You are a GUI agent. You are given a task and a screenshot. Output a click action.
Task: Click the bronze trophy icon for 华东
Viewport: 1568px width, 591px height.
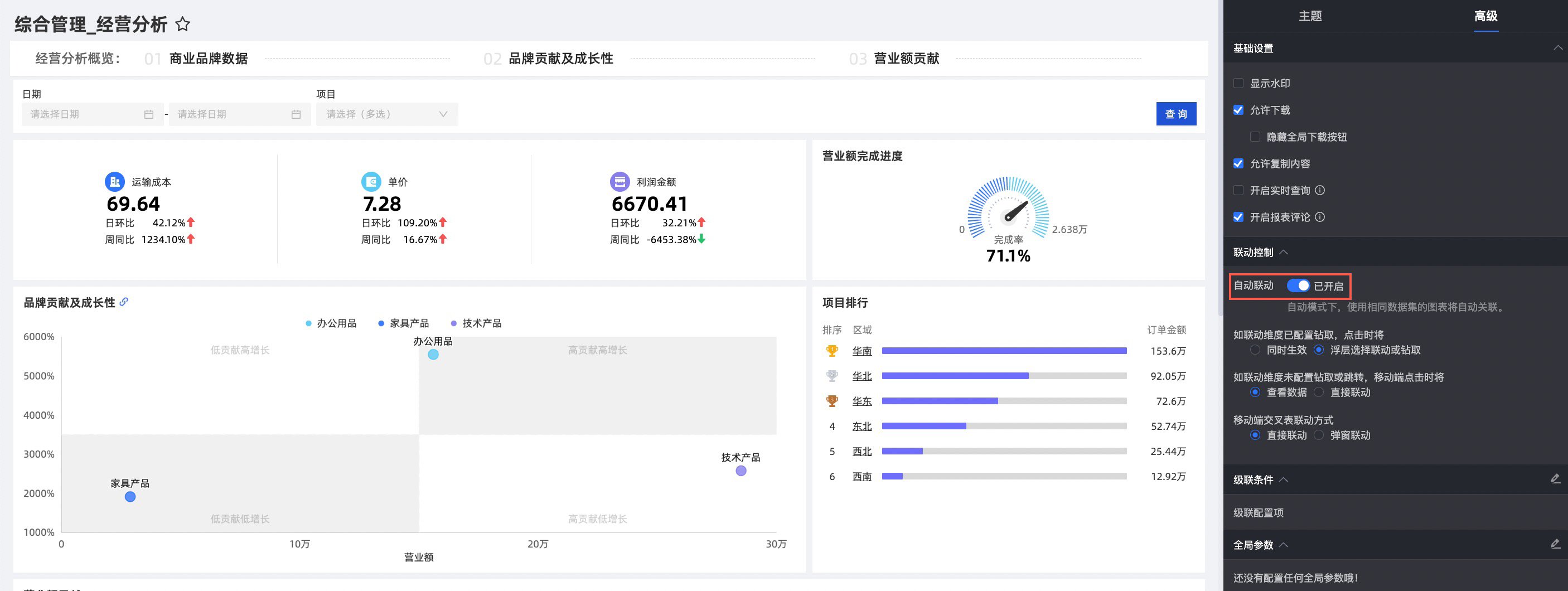832,401
